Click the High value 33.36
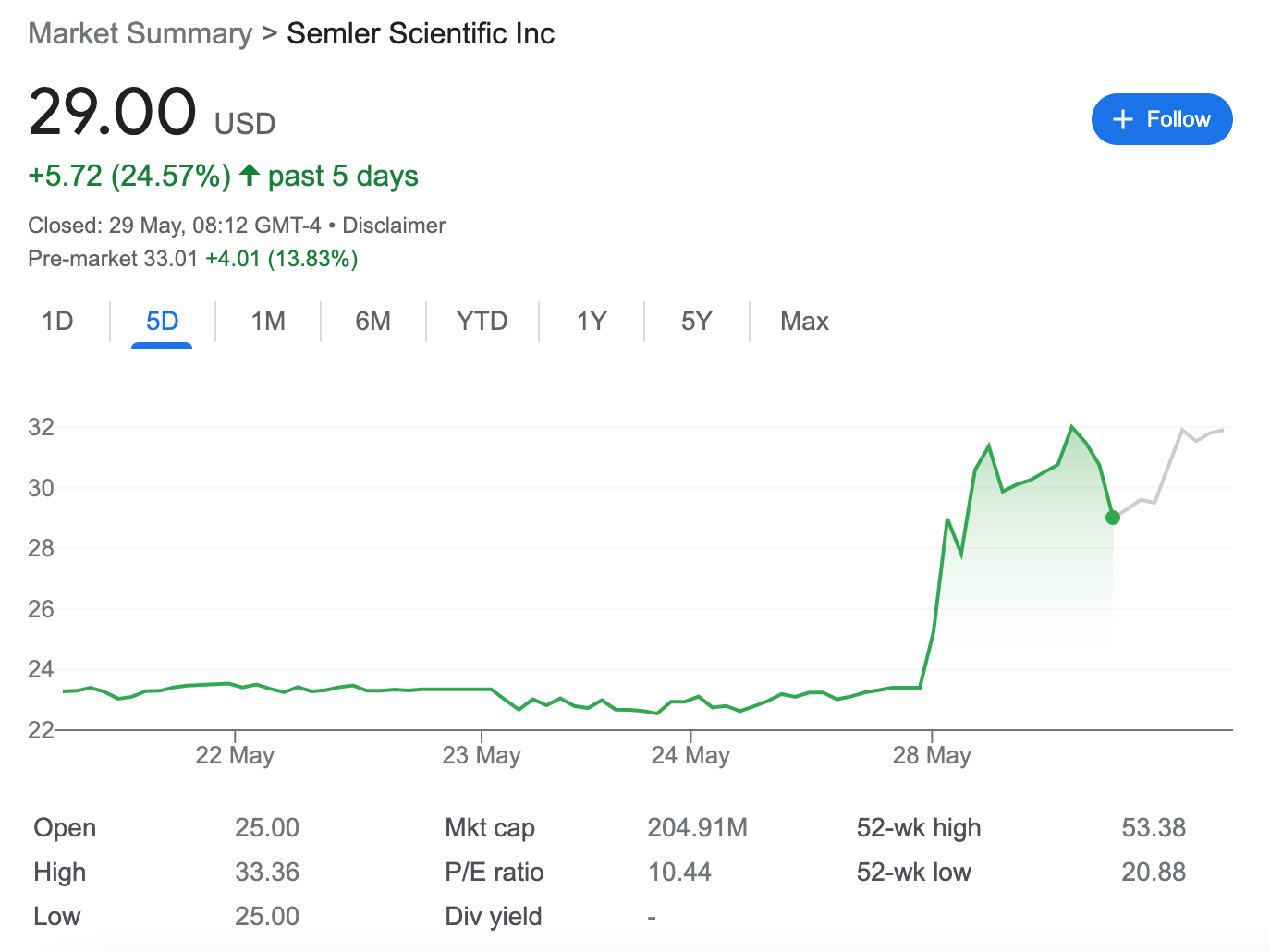The image size is (1270, 952). click(267, 872)
